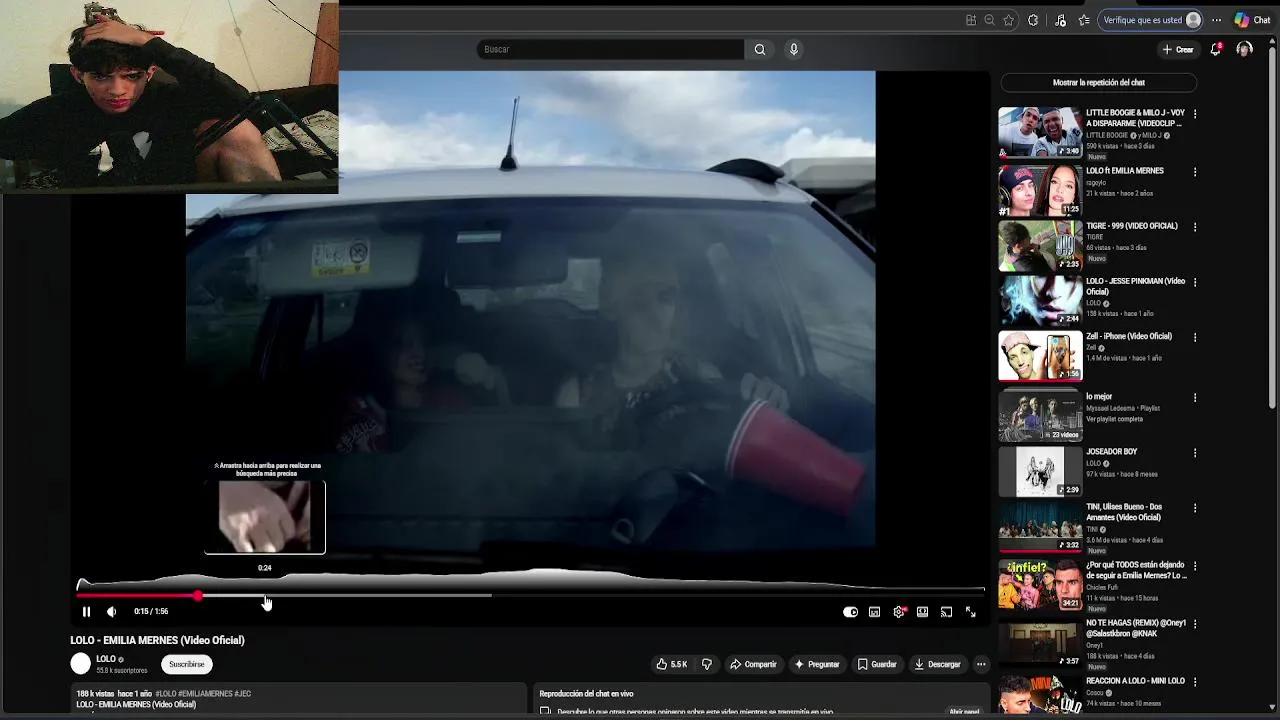Click the #LOLO hashtag in description
The height and width of the screenshot is (720, 1280).
point(166,694)
